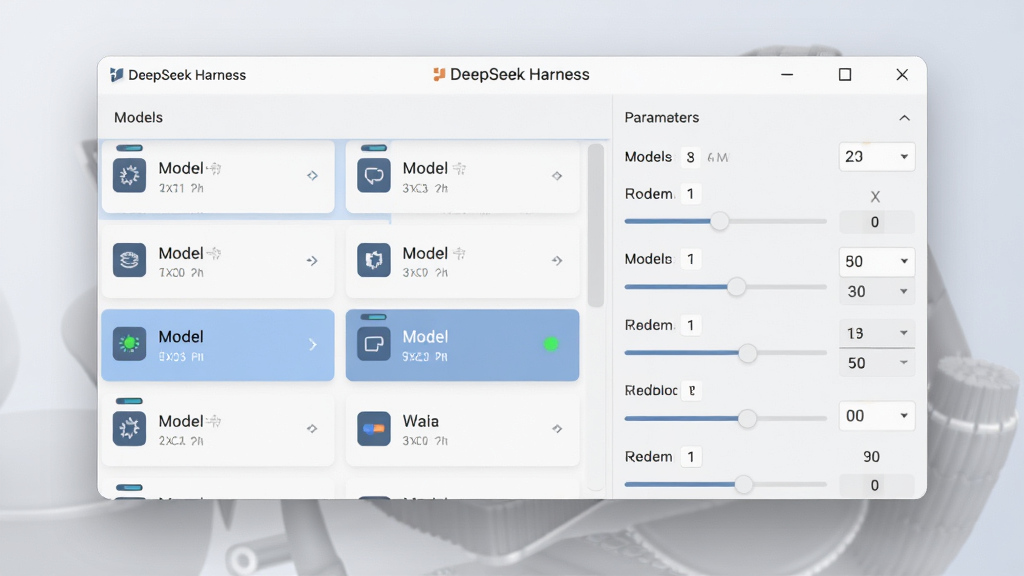1024x576 pixels.
Task: Click the models list vertical scrollbar
Action: [595, 225]
